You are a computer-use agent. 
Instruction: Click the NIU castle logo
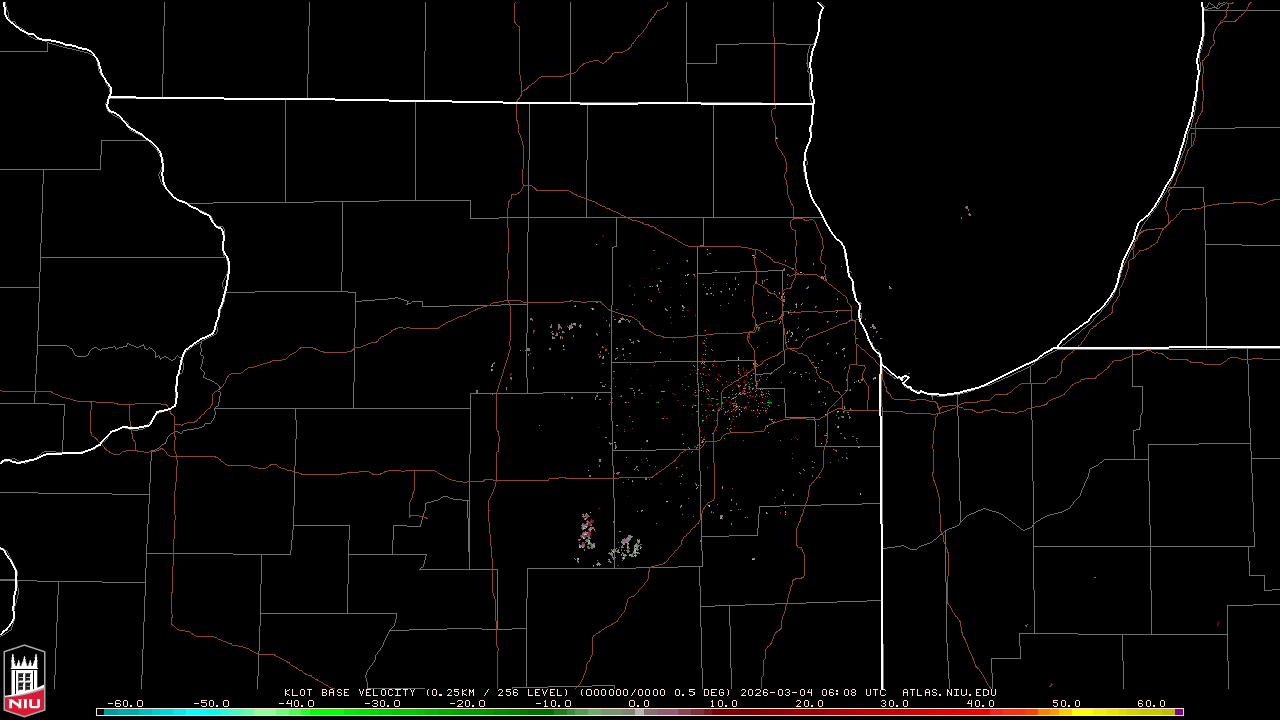click(24, 681)
